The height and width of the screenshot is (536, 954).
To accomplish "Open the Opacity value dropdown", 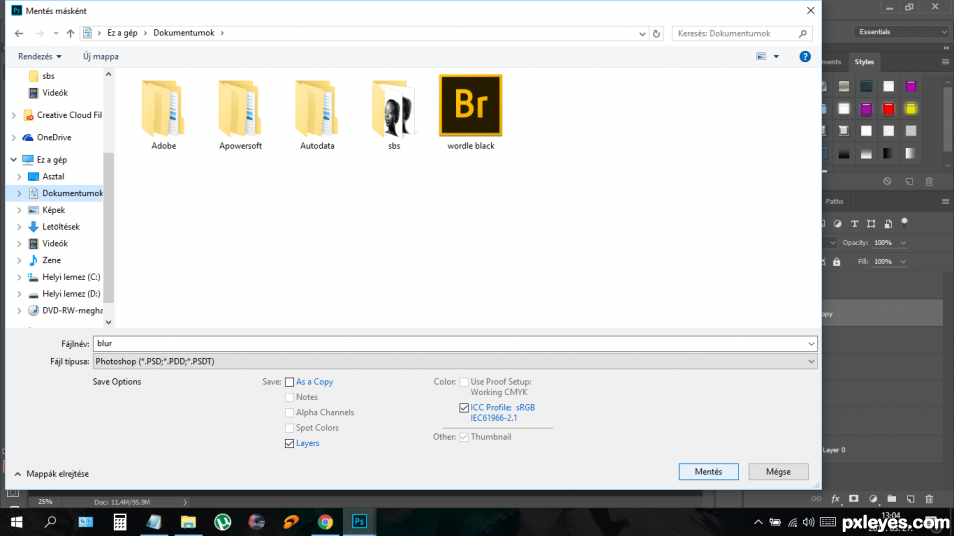I will click(904, 243).
